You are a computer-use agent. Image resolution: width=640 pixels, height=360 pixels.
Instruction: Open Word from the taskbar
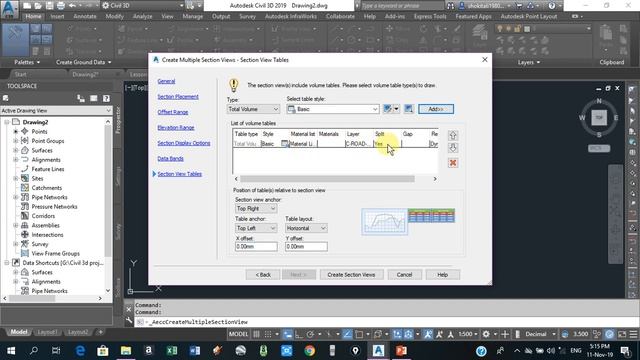click(x=195, y=351)
